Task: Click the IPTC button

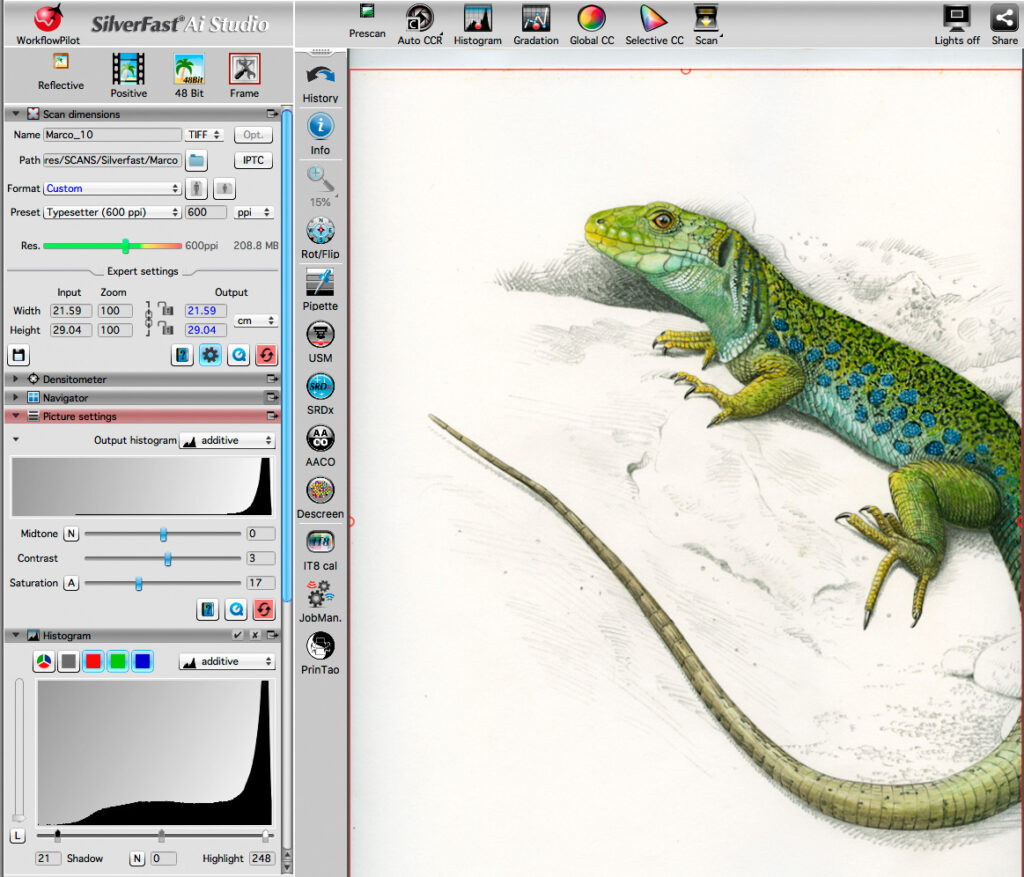Action: (253, 160)
